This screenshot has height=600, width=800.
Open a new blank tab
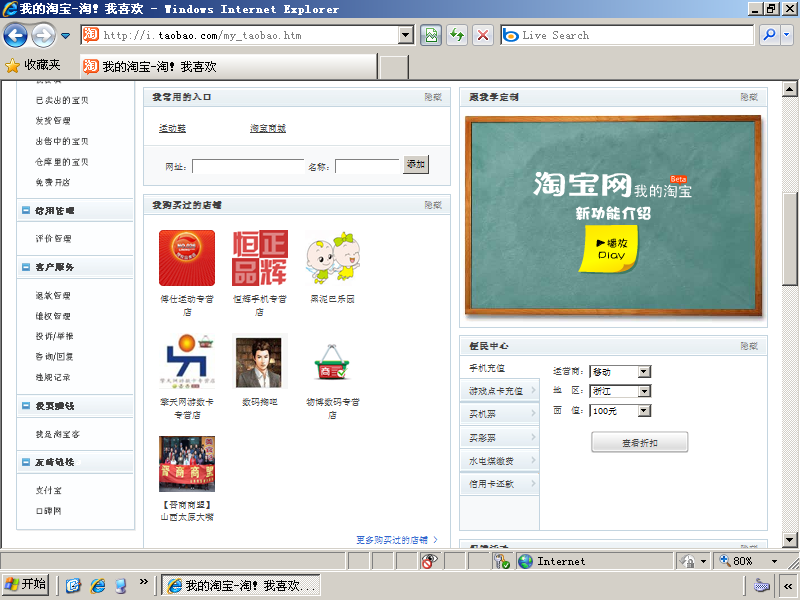pyautogui.click(x=394, y=67)
